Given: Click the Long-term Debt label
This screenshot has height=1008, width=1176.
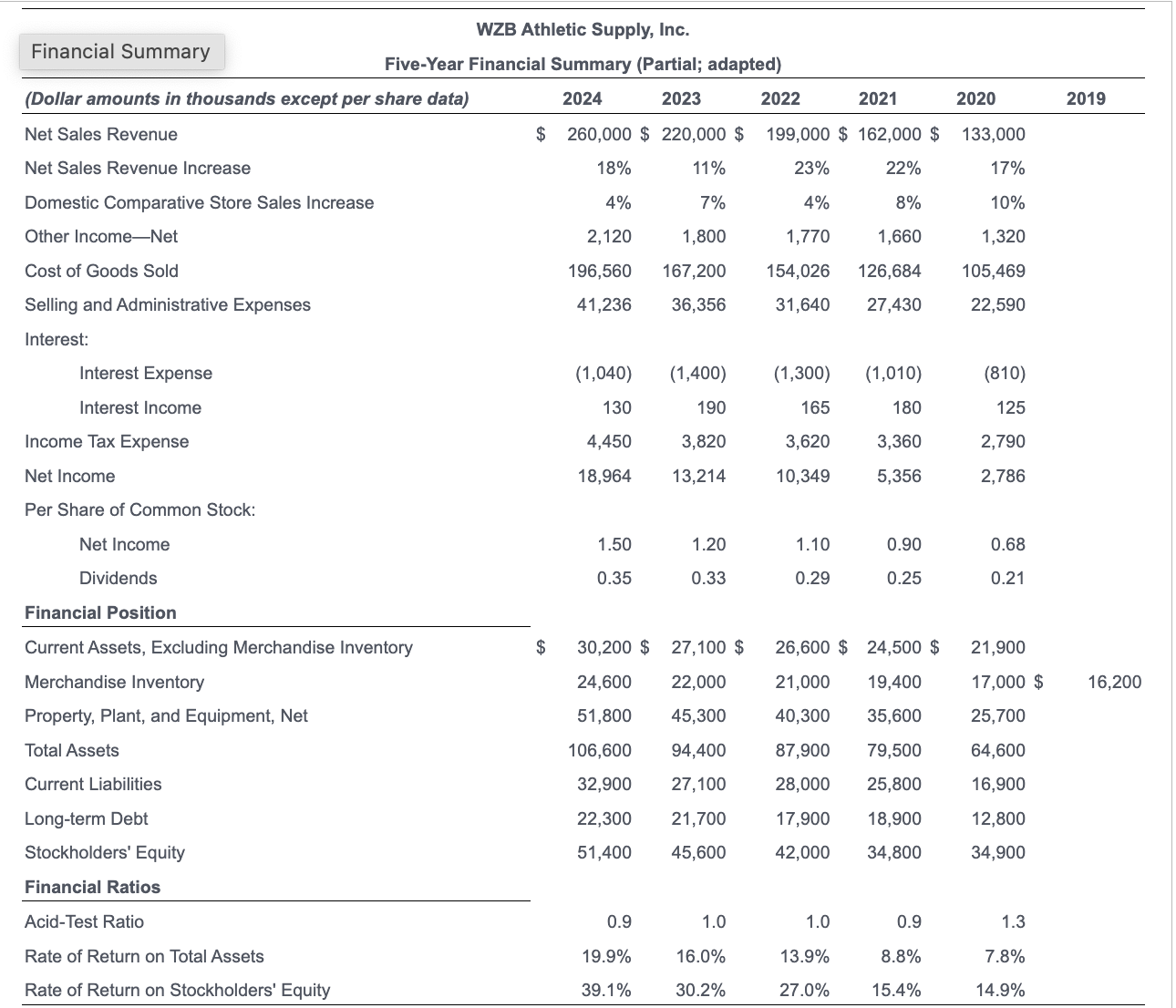Looking at the screenshot, I should pyautogui.click(x=87, y=818).
